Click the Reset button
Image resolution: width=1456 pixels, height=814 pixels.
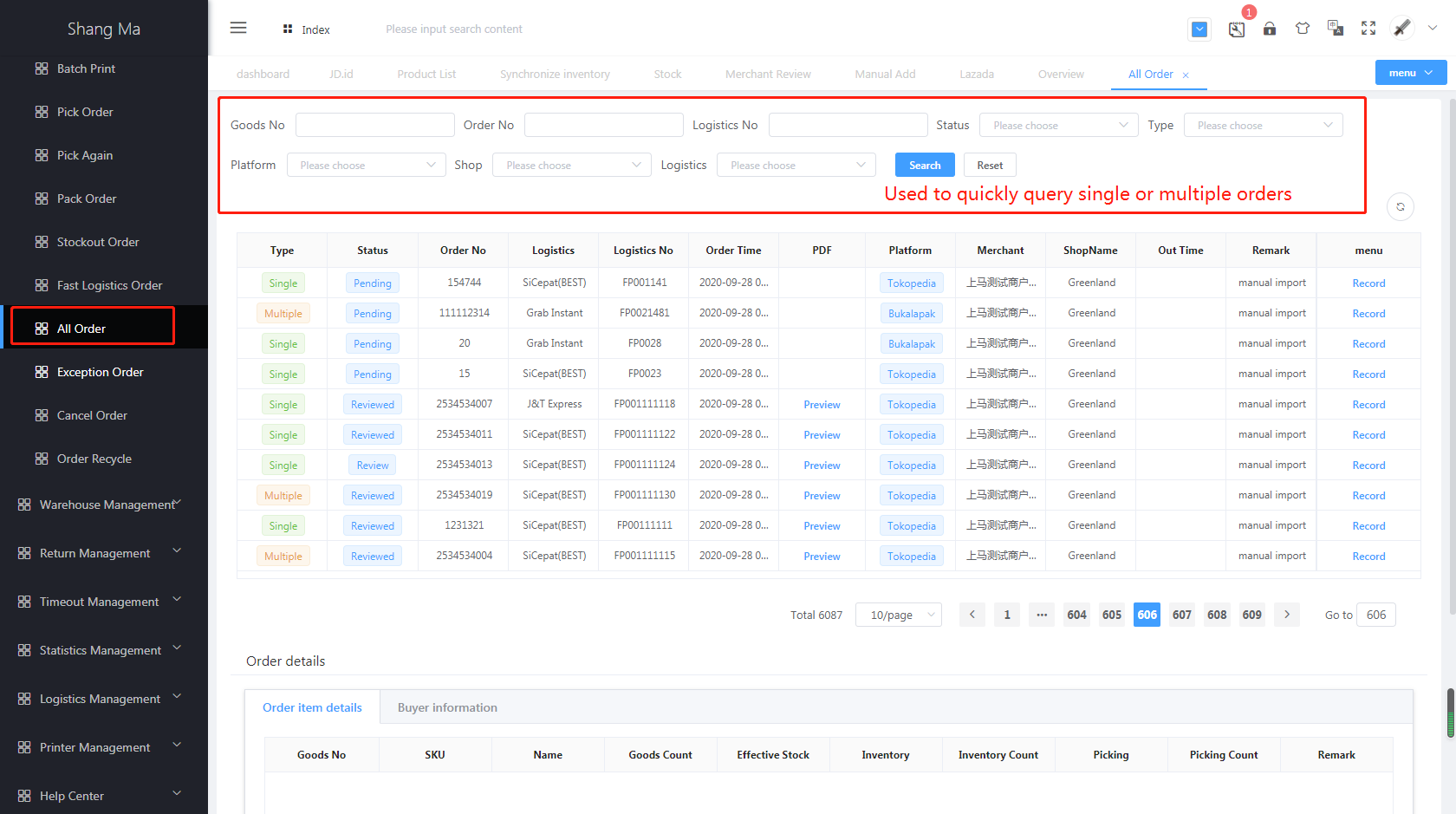(x=990, y=165)
